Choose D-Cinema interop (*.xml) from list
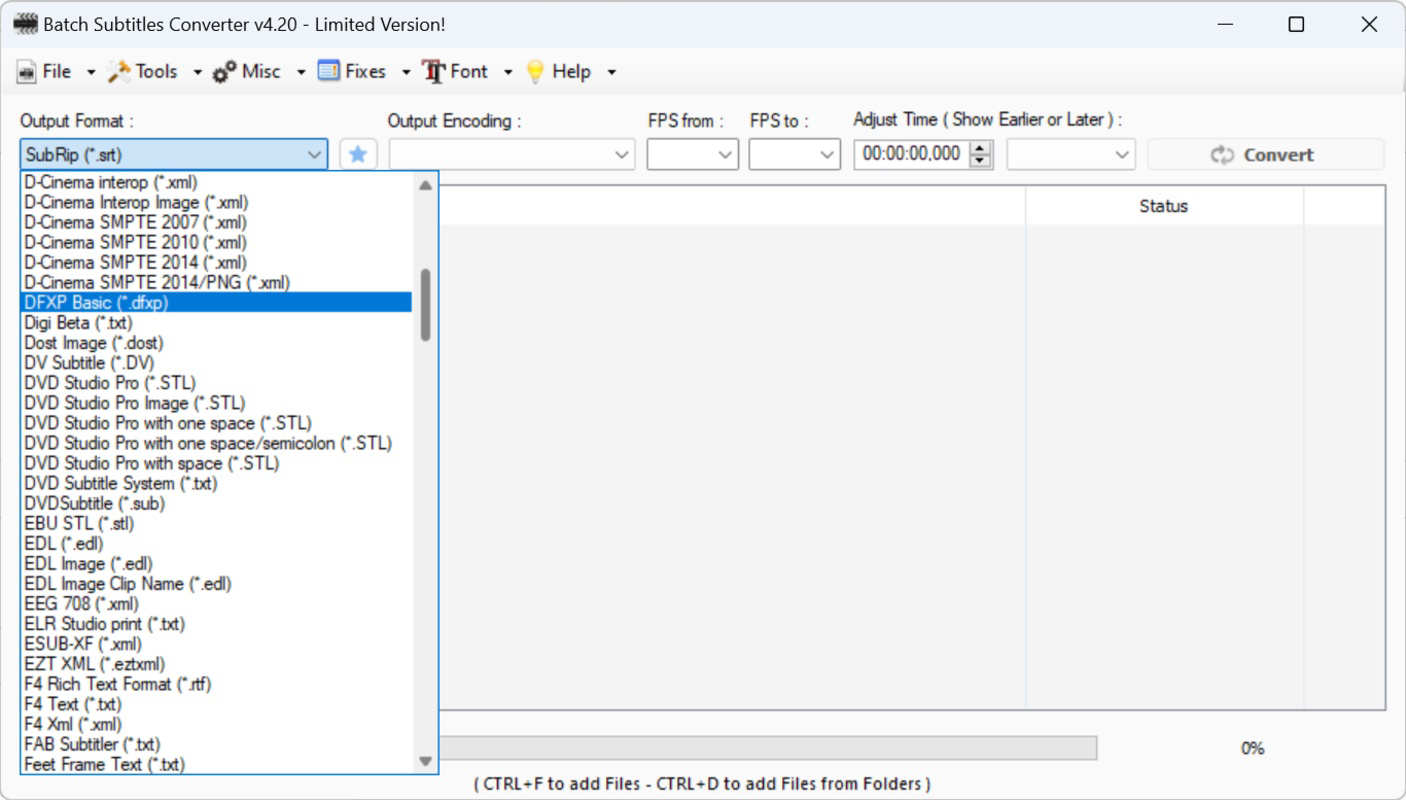The height and width of the screenshot is (800, 1406). pyautogui.click(x=216, y=183)
